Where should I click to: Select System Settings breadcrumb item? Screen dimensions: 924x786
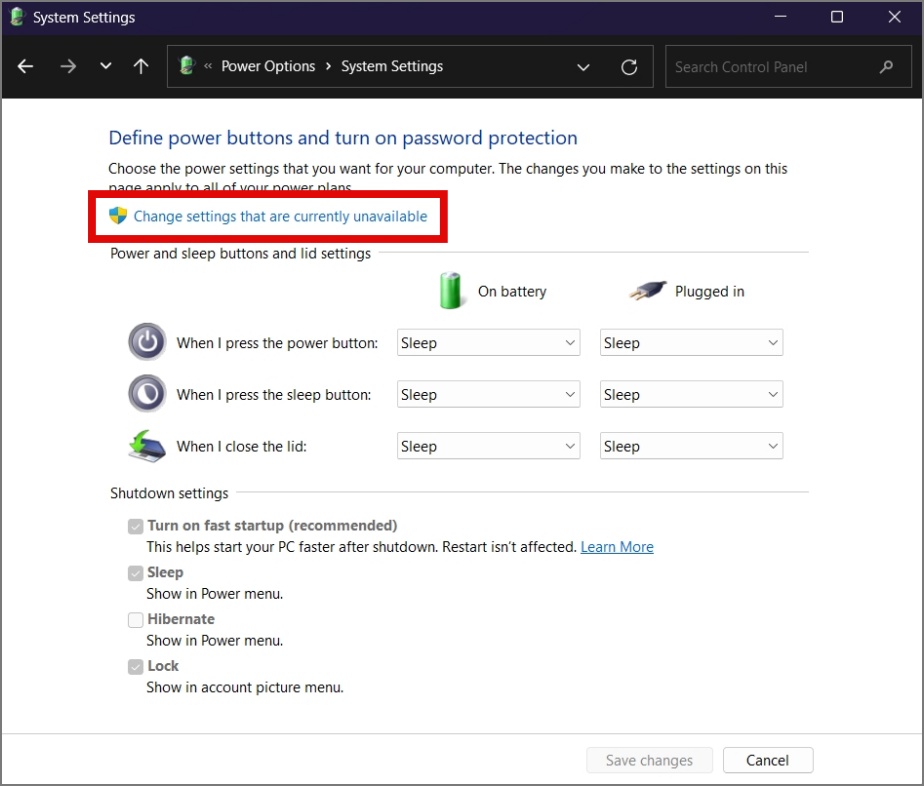(392, 67)
